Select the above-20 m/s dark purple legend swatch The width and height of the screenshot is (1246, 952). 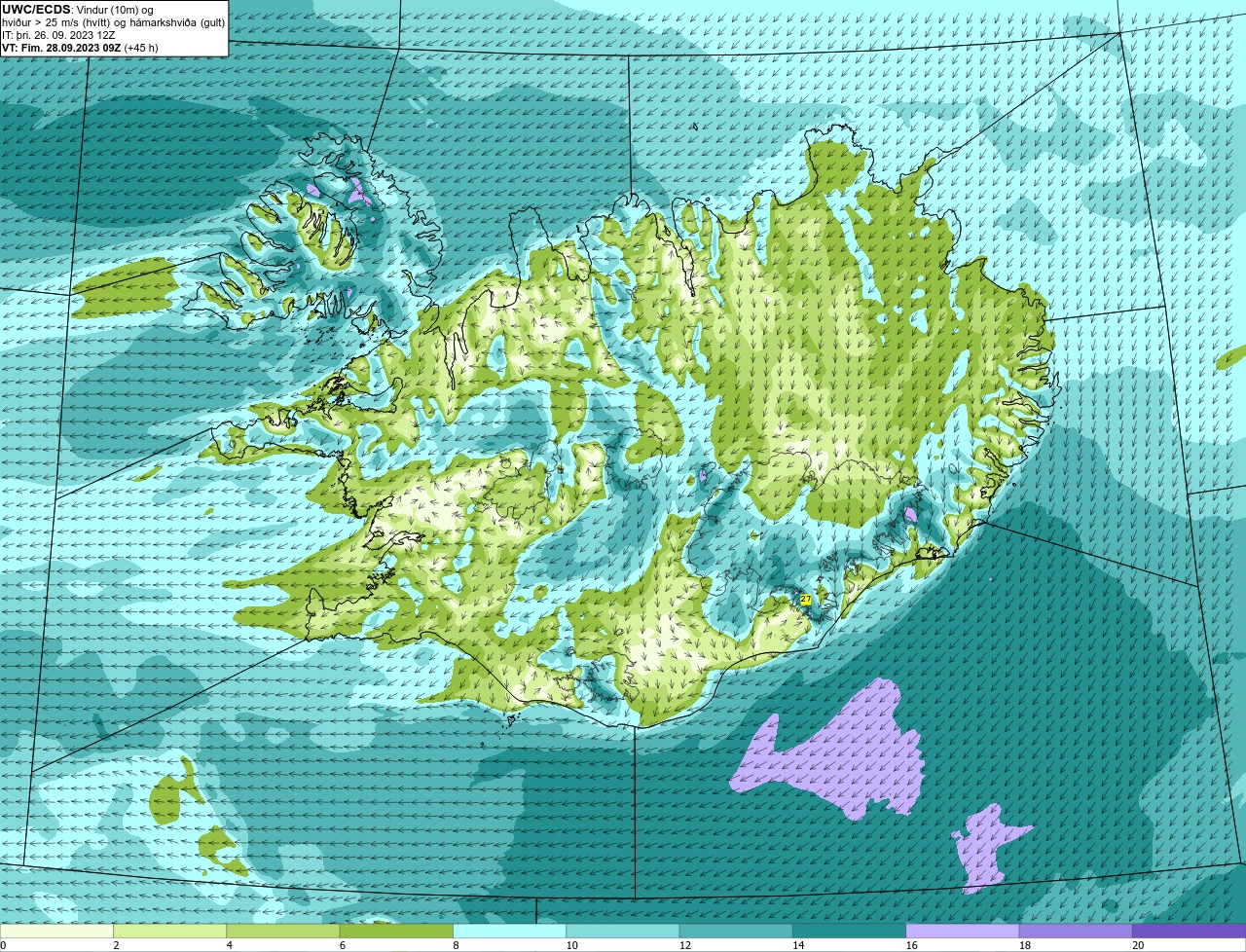(1189, 931)
